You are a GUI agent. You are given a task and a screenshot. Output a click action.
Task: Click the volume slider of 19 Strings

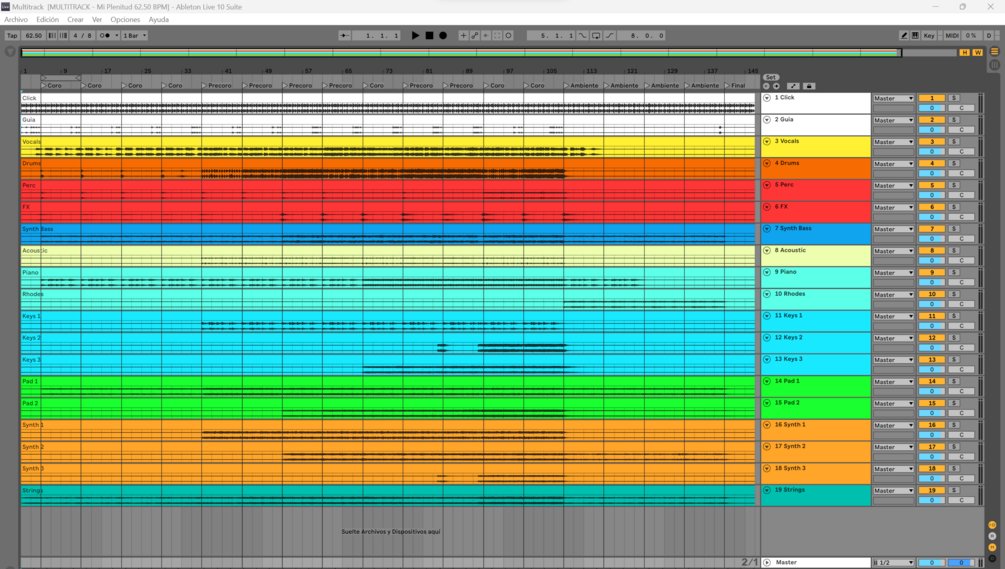point(931,500)
